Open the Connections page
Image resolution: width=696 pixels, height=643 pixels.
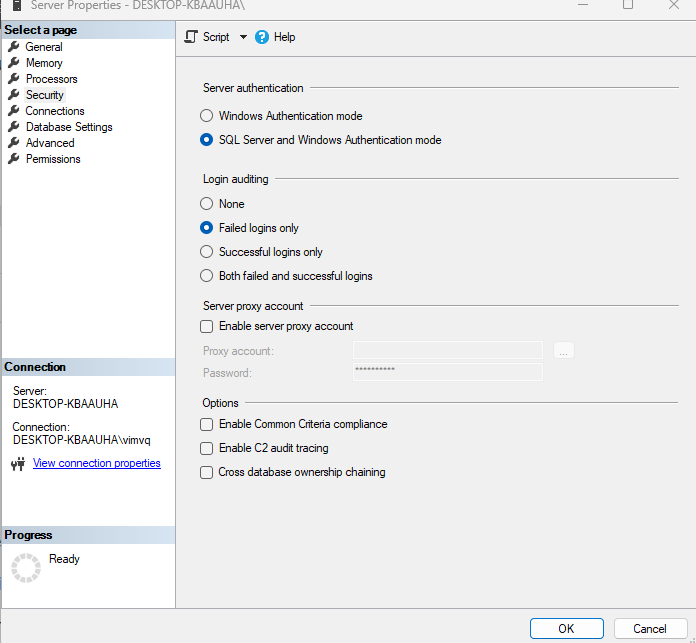click(x=55, y=111)
